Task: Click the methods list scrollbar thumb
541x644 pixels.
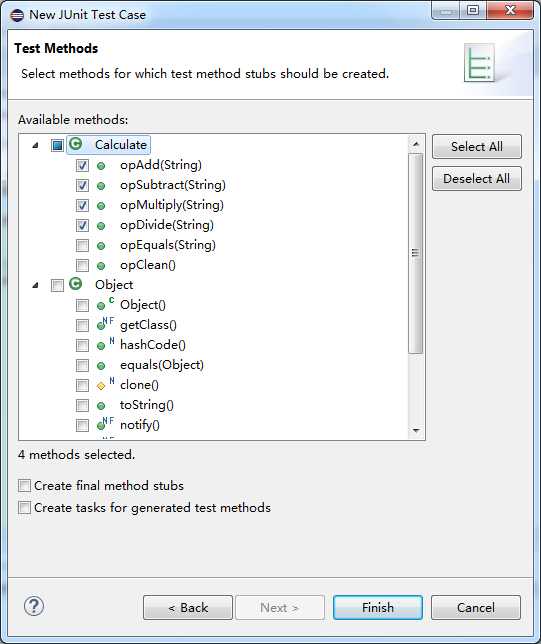Action: click(416, 253)
